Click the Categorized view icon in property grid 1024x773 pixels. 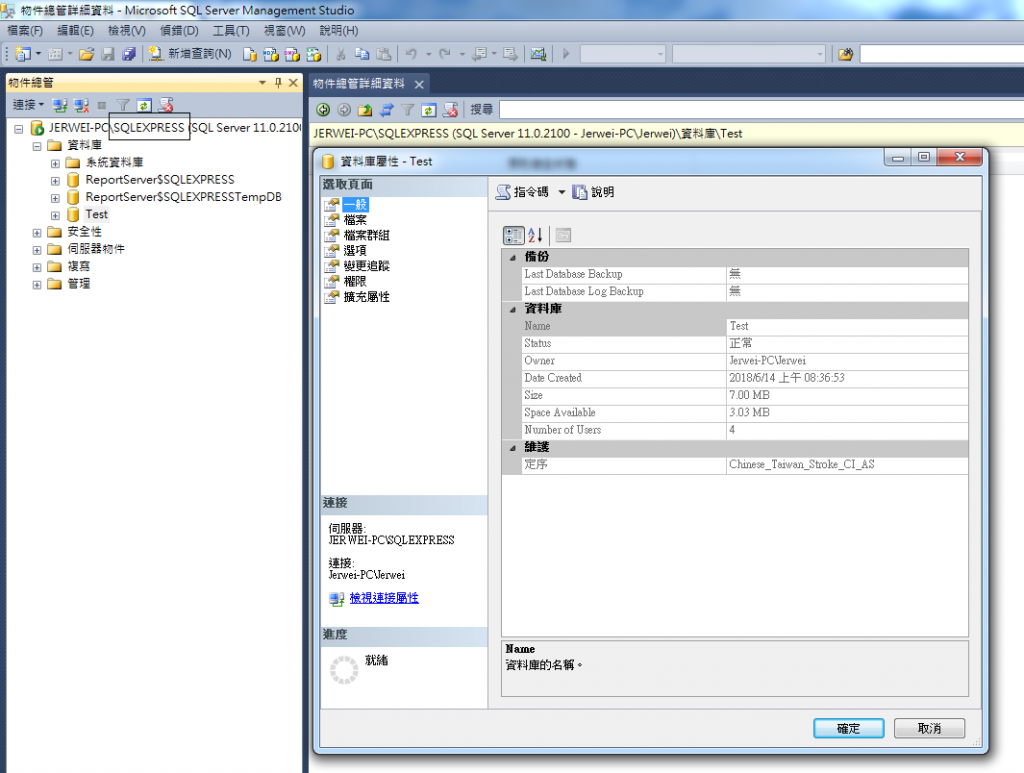(513, 235)
